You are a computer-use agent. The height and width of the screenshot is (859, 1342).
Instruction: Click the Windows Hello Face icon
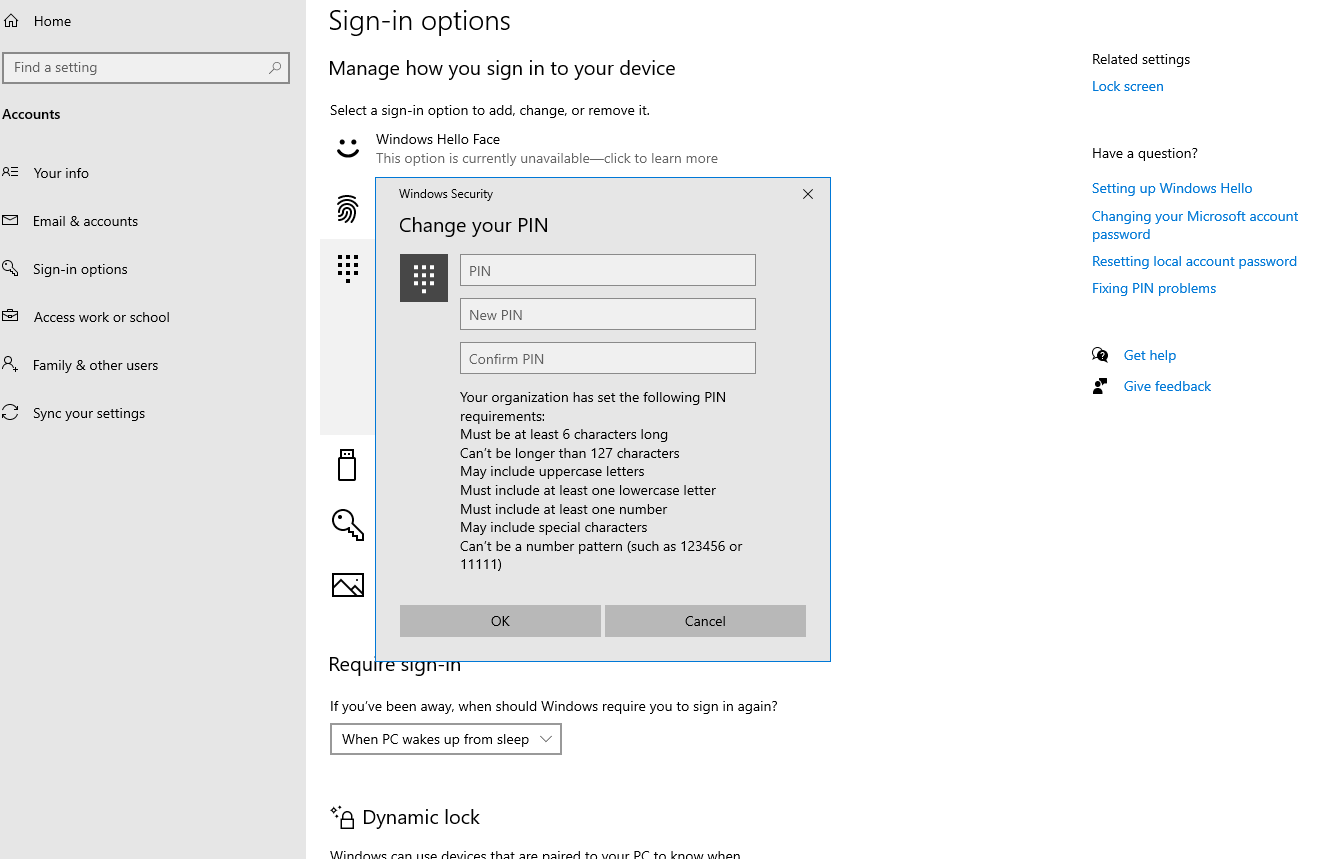pyautogui.click(x=347, y=147)
